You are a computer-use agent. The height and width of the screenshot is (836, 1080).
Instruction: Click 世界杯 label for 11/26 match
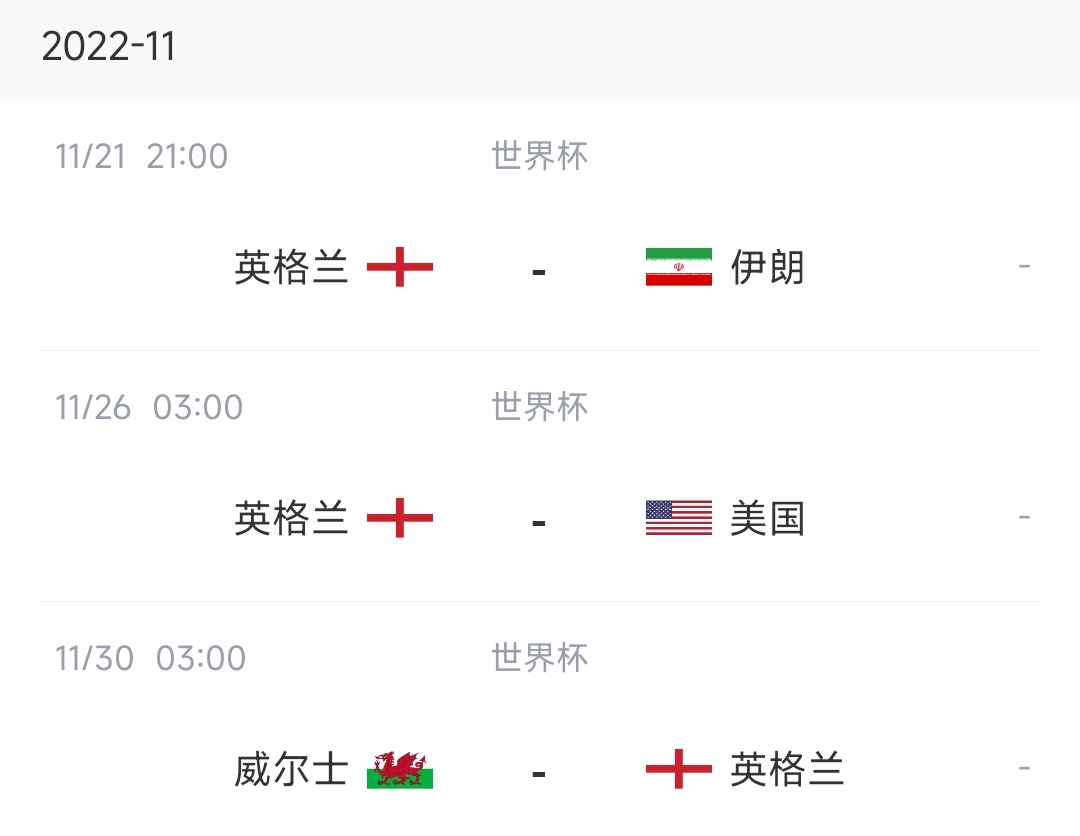point(539,407)
